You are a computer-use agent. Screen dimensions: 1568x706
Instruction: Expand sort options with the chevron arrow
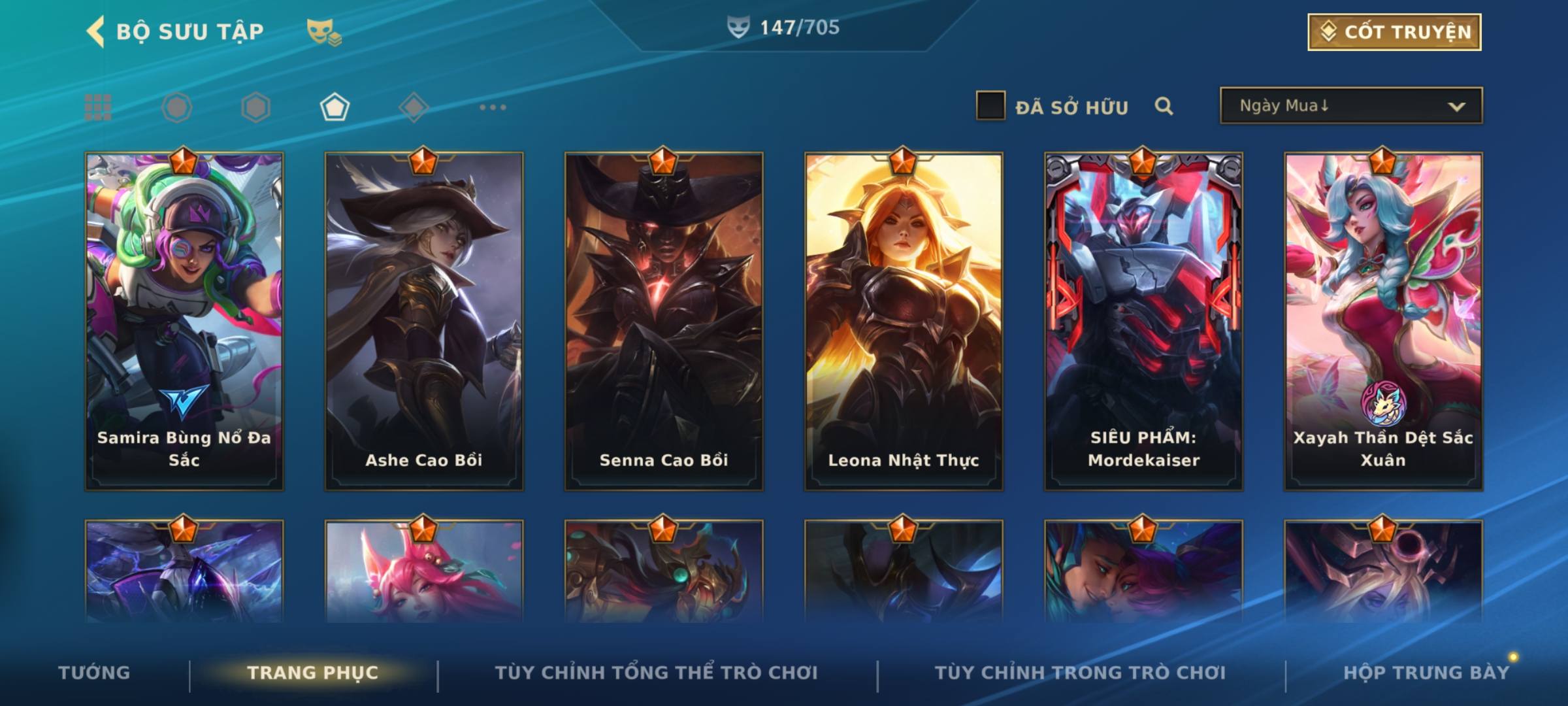pos(1456,107)
